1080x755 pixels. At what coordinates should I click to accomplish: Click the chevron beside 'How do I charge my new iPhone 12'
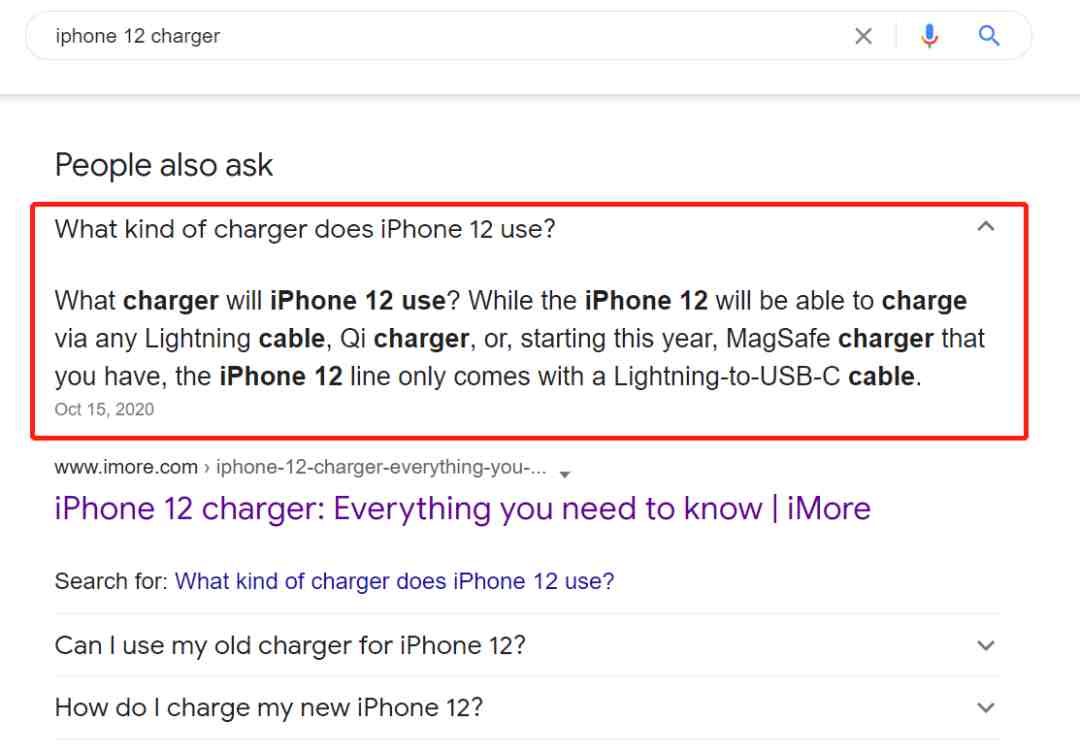[986, 707]
